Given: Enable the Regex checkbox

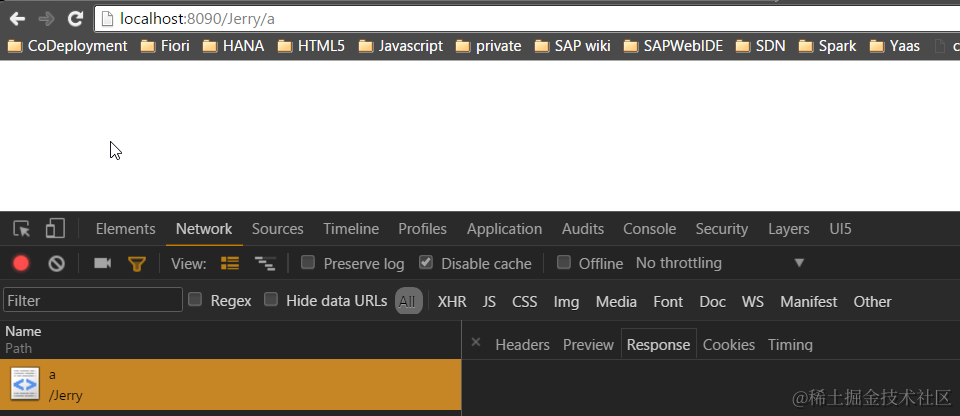Looking at the screenshot, I should coord(195,300).
